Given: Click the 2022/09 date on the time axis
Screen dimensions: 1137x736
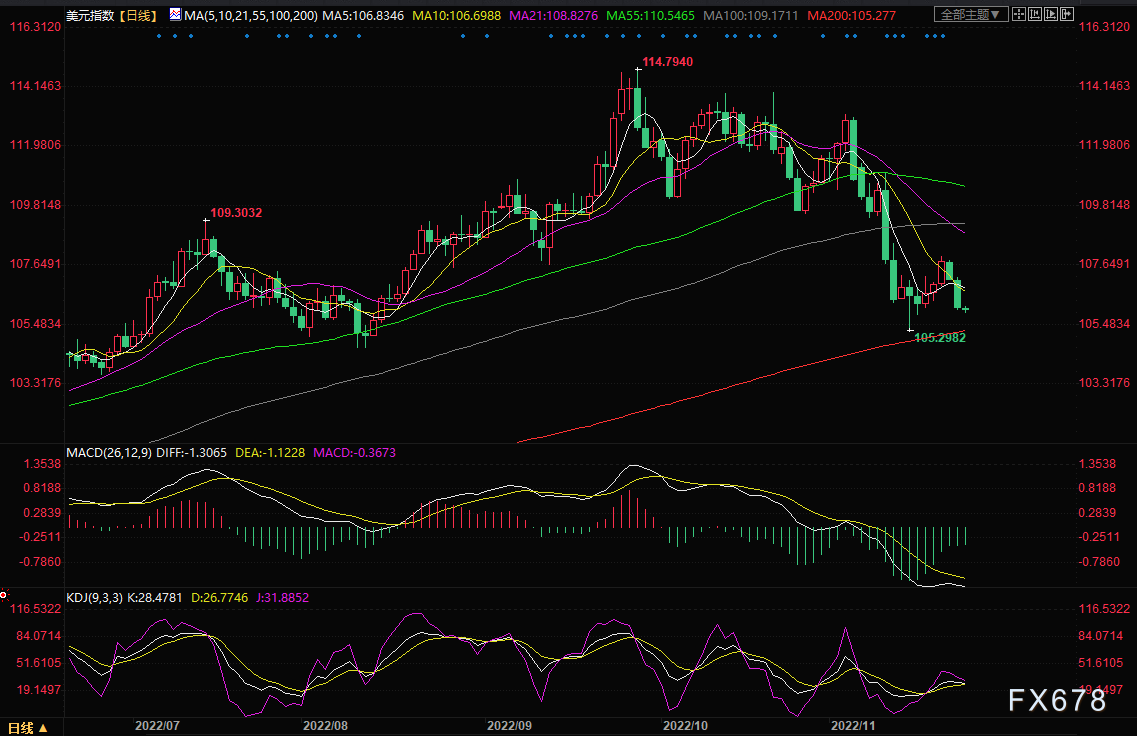Looking at the screenshot, I should point(512,724).
